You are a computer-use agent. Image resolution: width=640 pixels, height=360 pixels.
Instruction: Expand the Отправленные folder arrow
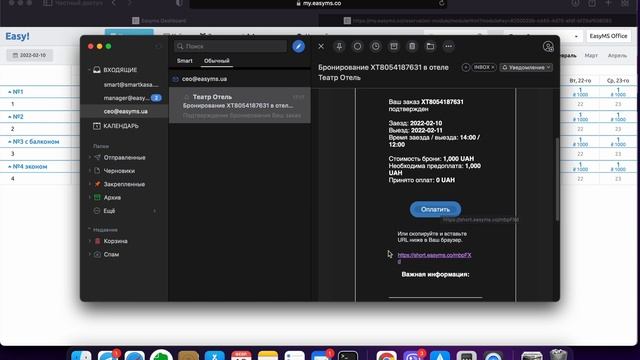90,157
